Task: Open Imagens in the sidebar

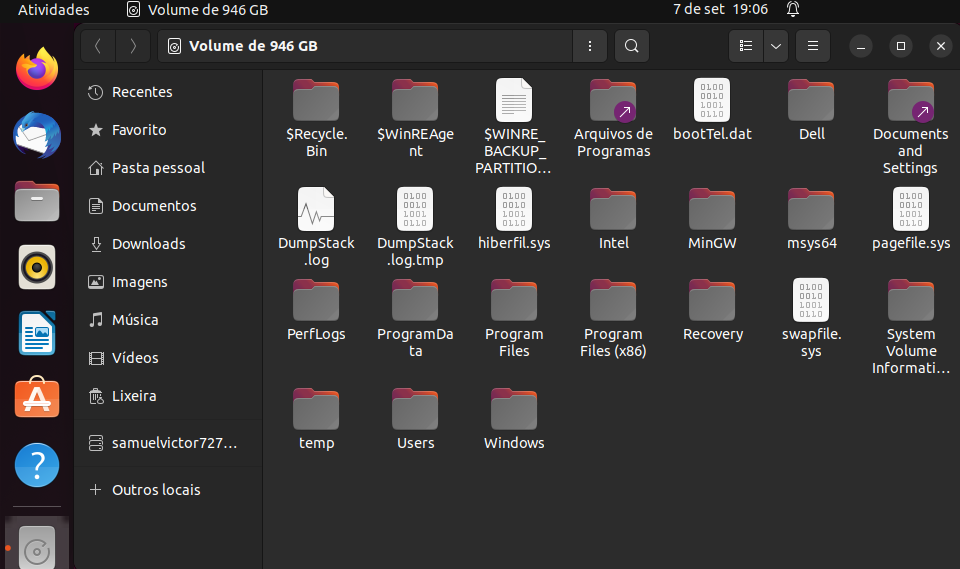Action: 168,282
